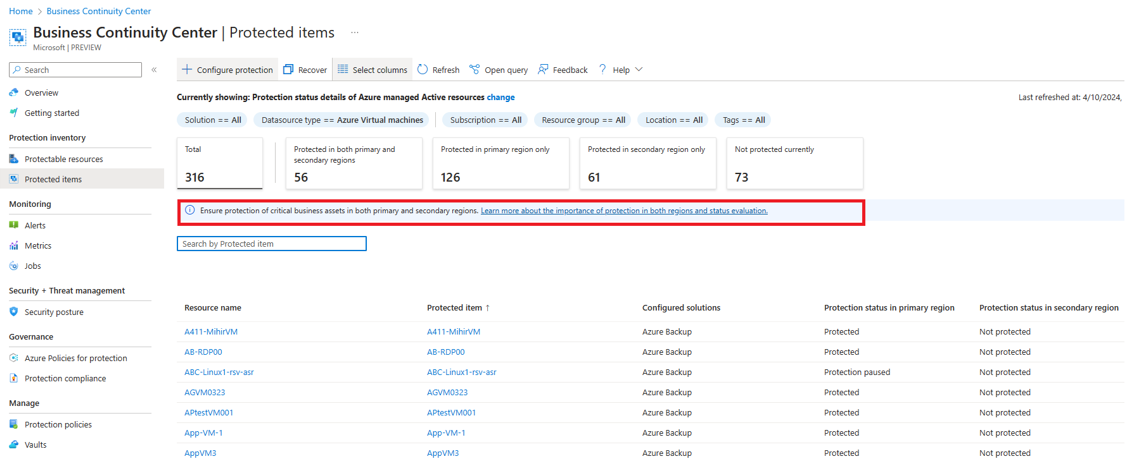Open the Alerts menu item
Image resolution: width=1136 pixels, height=462 pixels.
click(x=36, y=225)
